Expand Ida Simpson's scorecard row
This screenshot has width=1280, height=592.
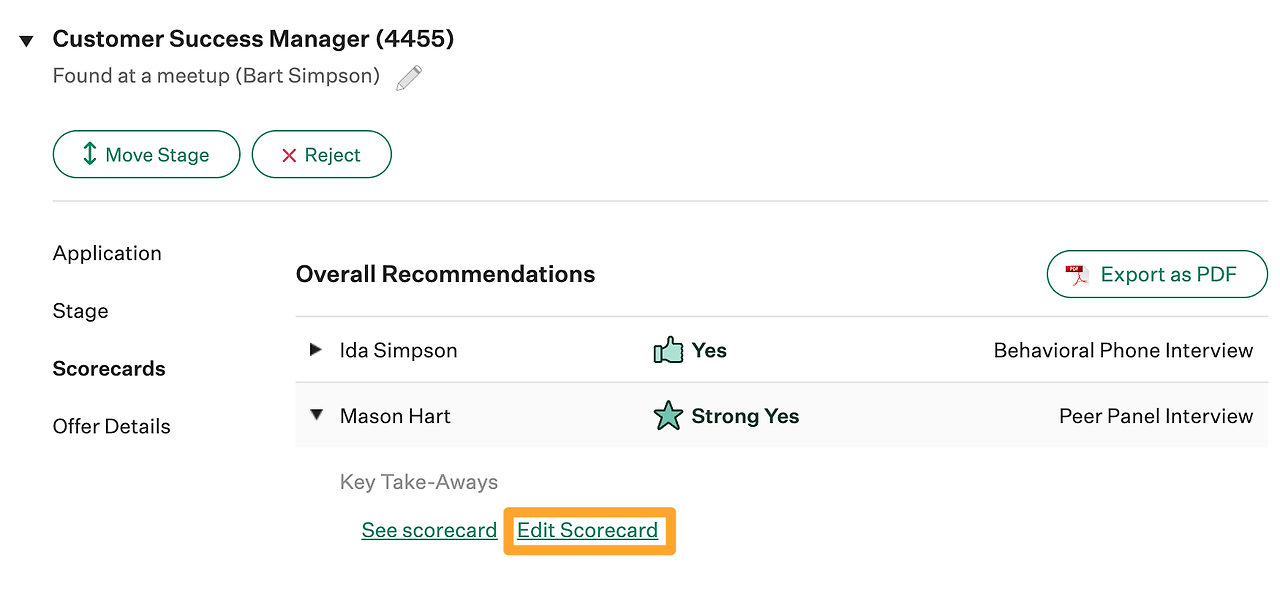(316, 350)
